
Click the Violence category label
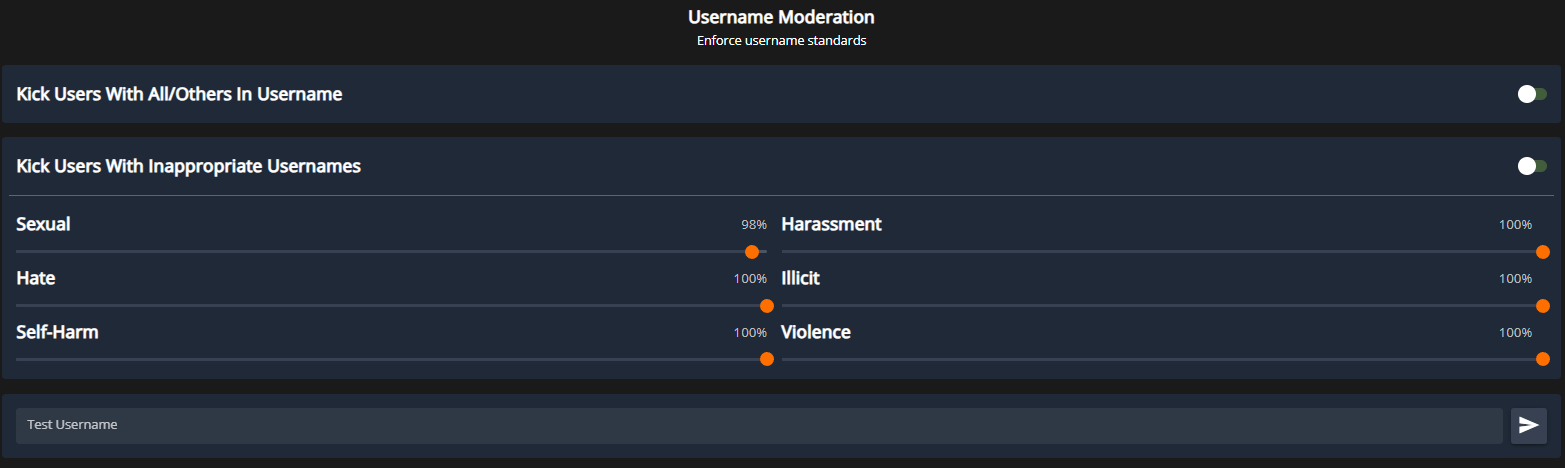816,332
